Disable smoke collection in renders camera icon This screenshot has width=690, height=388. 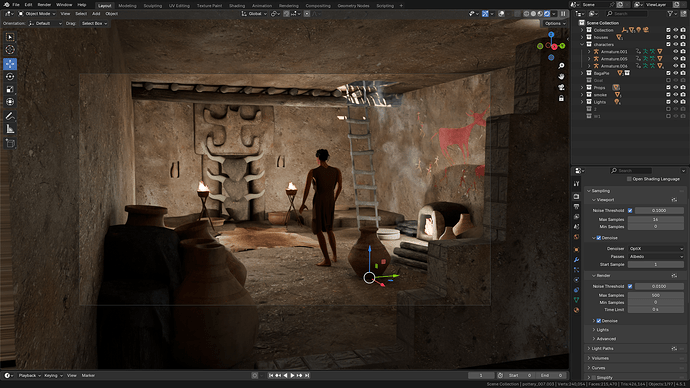(683, 95)
